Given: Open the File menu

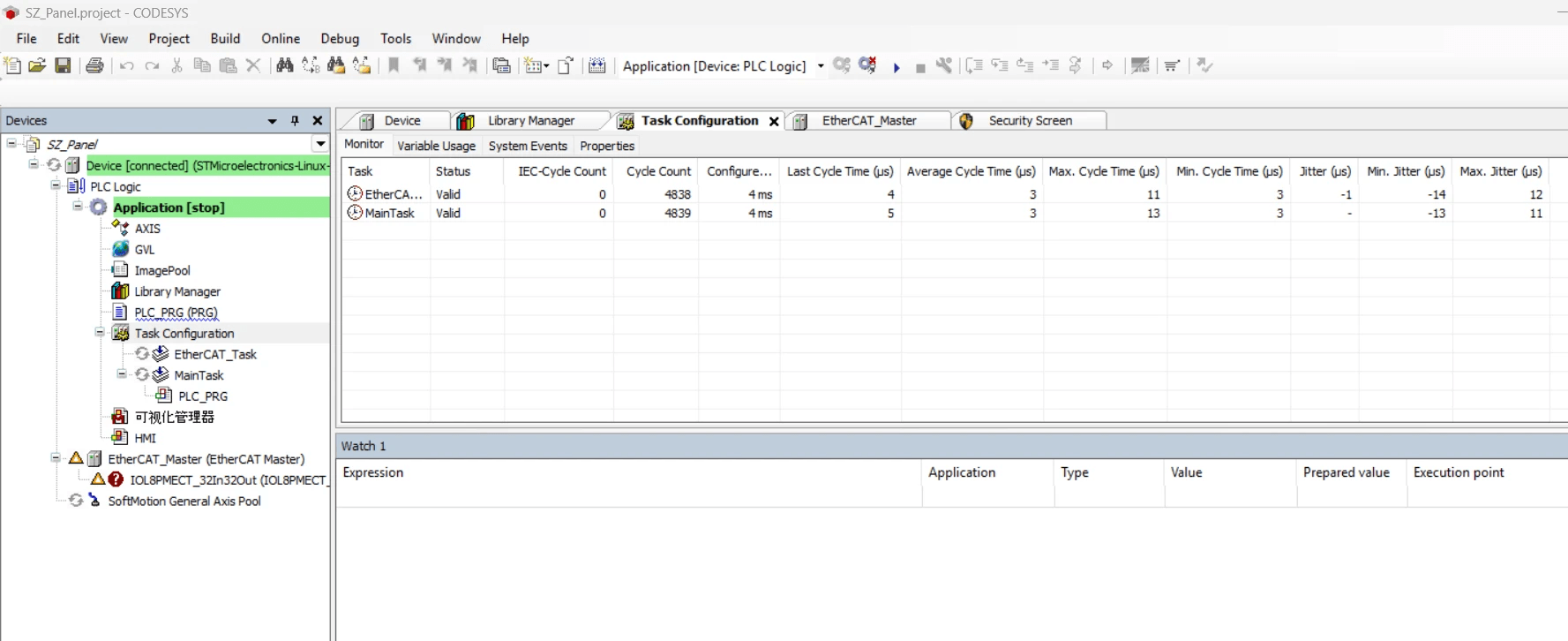Looking at the screenshot, I should point(26,39).
